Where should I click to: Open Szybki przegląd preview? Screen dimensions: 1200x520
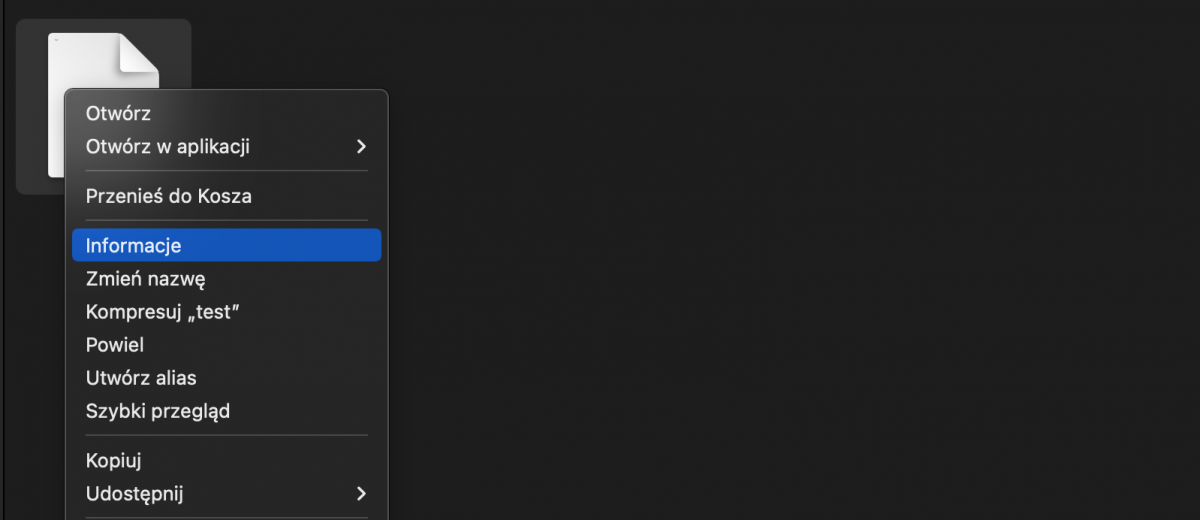coord(158,411)
